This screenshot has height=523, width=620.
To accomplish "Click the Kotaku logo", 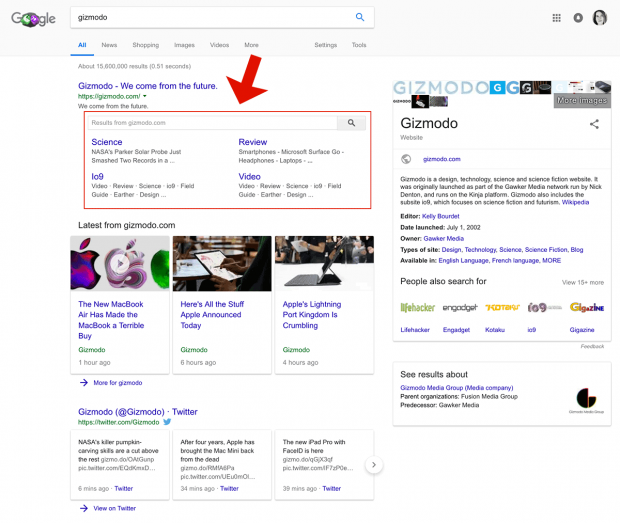I will coord(502,308).
